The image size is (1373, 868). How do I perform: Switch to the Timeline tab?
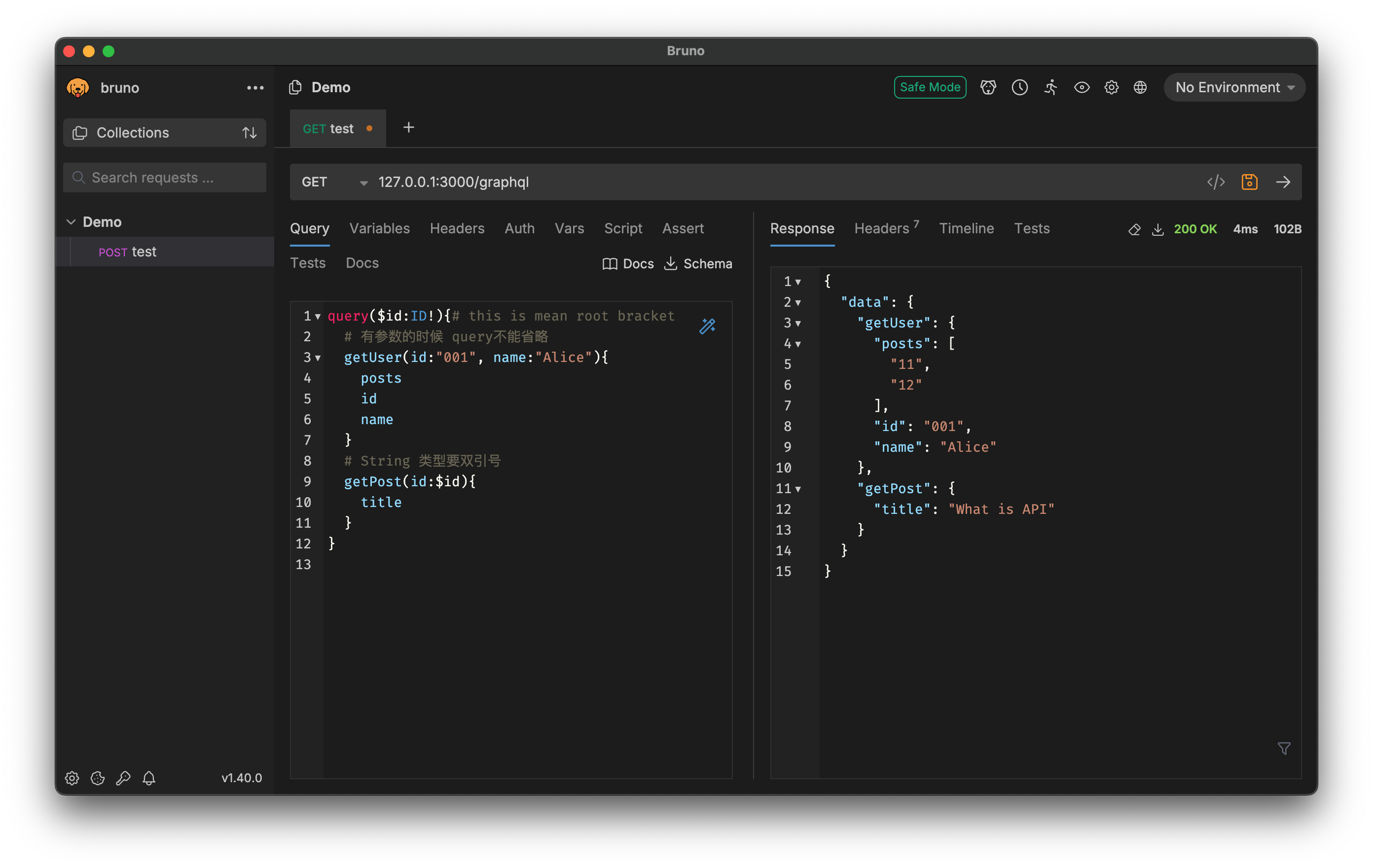[966, 229]
